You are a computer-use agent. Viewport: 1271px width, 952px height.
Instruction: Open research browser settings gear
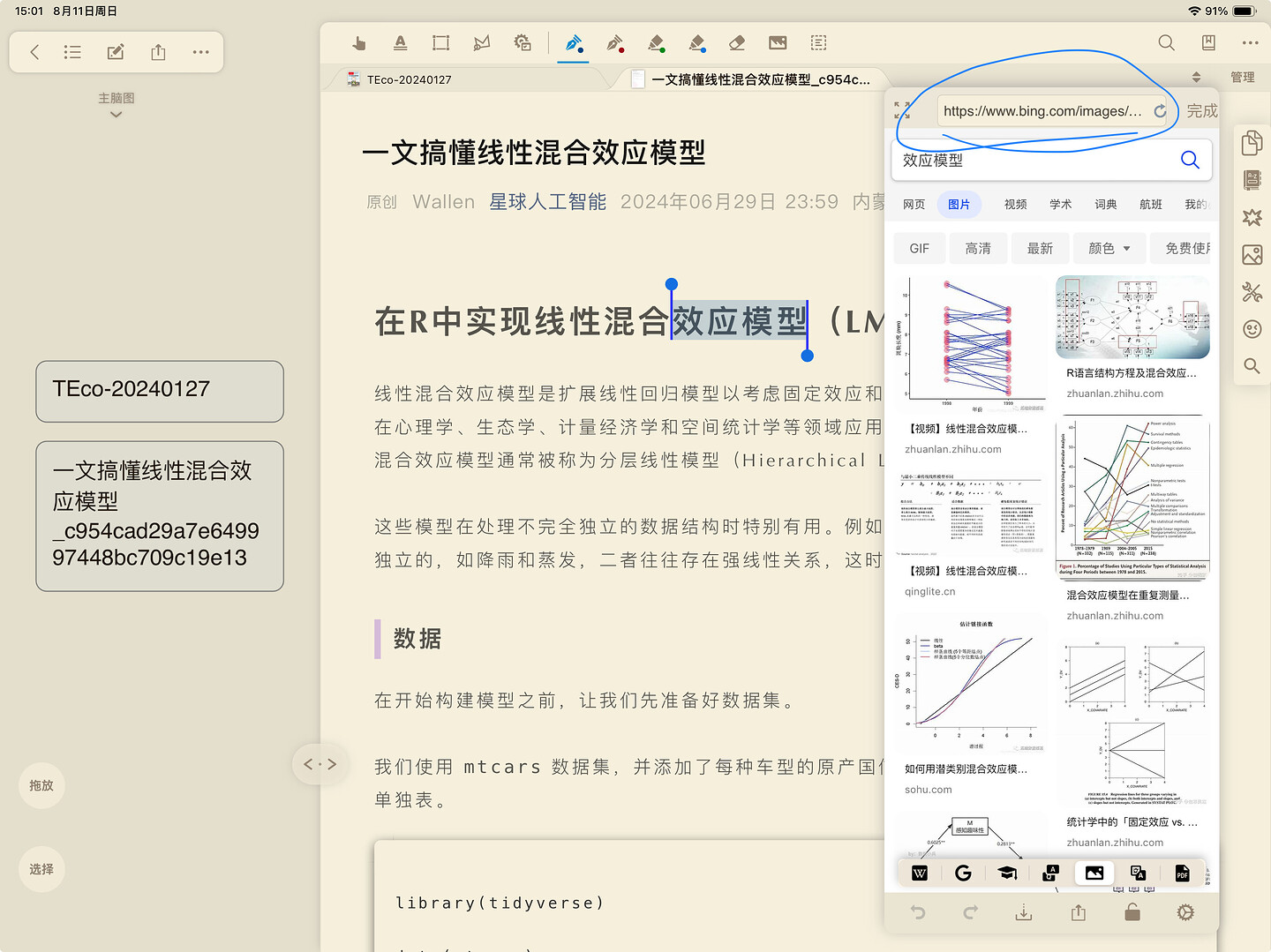[x=1185, y=912]
